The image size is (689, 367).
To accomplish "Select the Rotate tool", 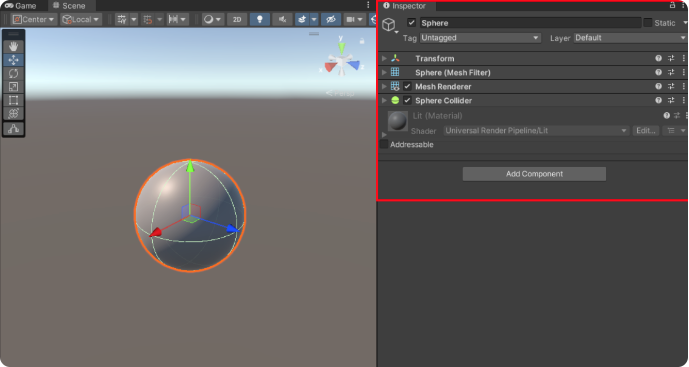I will [13, 73].
